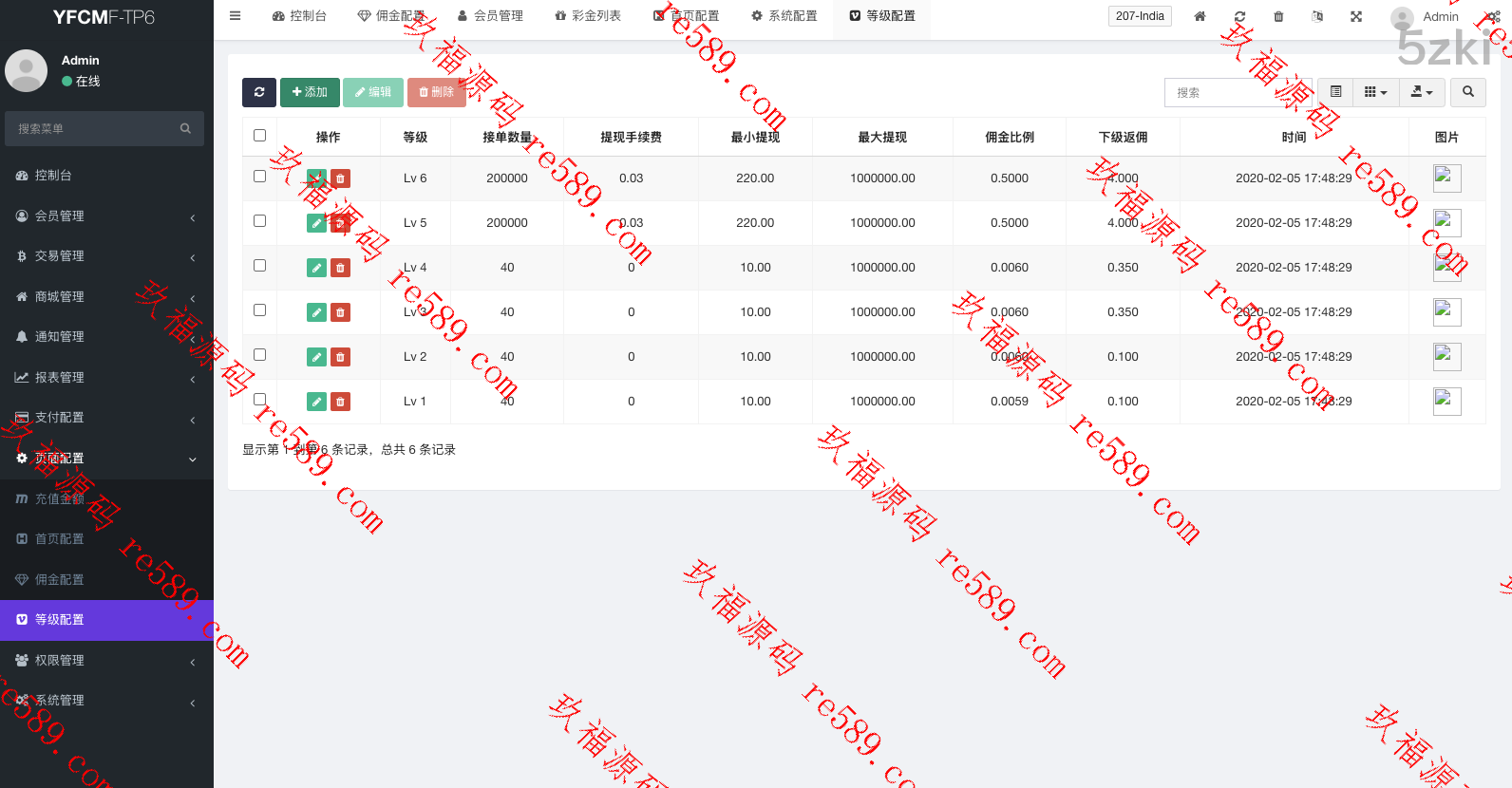Click the YFCMF-TP6 logo link
The width and height of the screenshot is (1512, 788).
pyautogui.click(x=104, y=17)
